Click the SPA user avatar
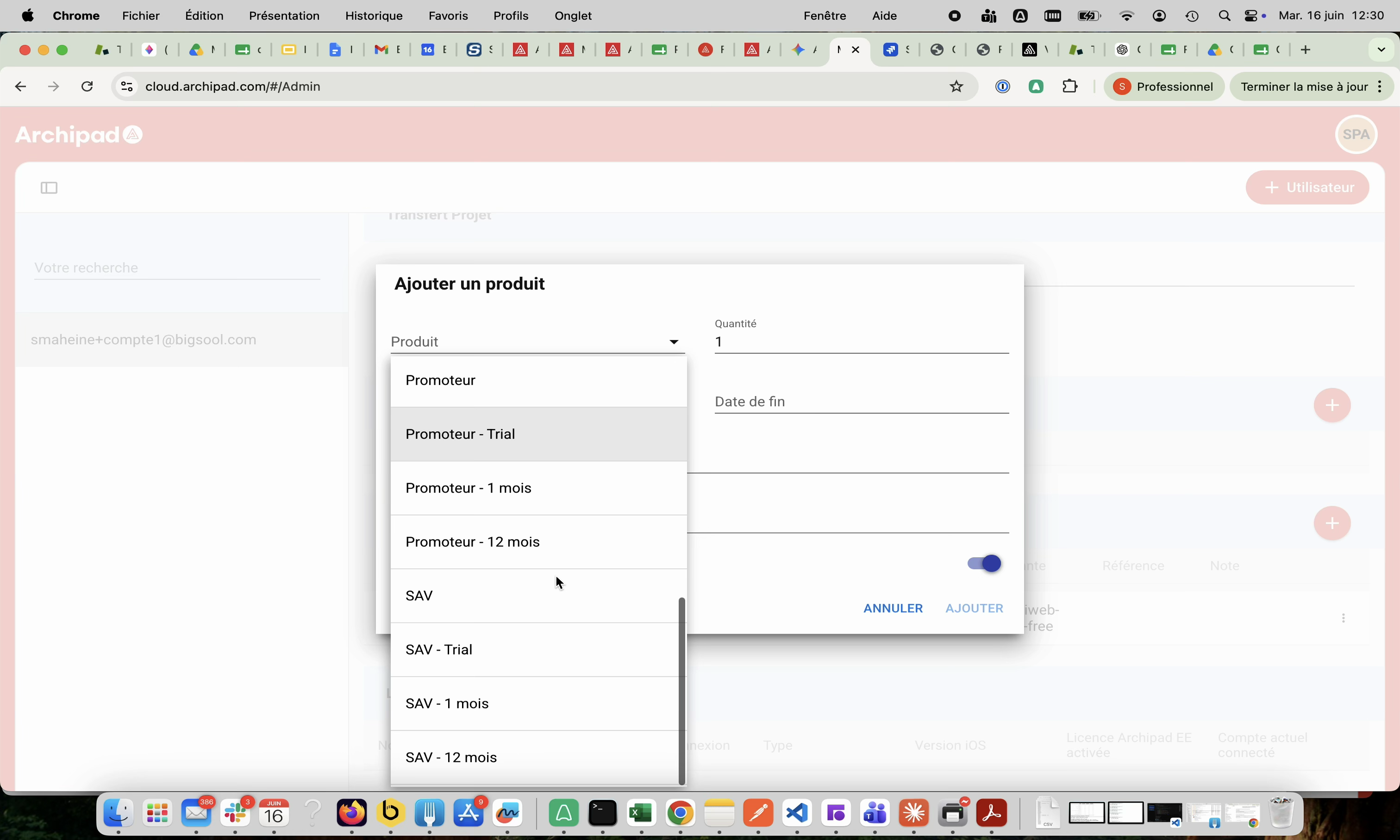 pos(1356,134)
